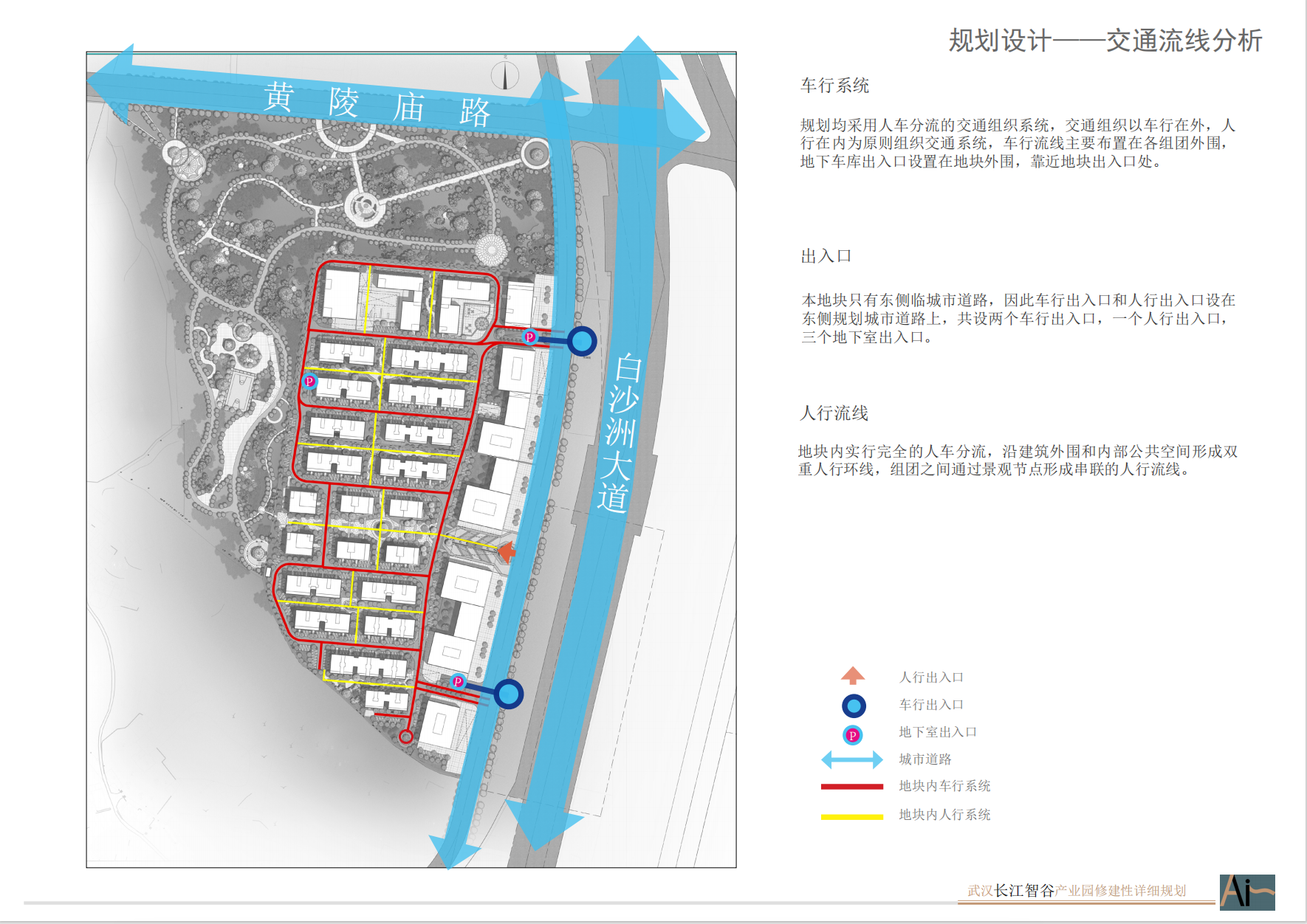Click the red line swatch for 地块内车行系统
Screen dimensions: 1307x924
click(852, 787)
